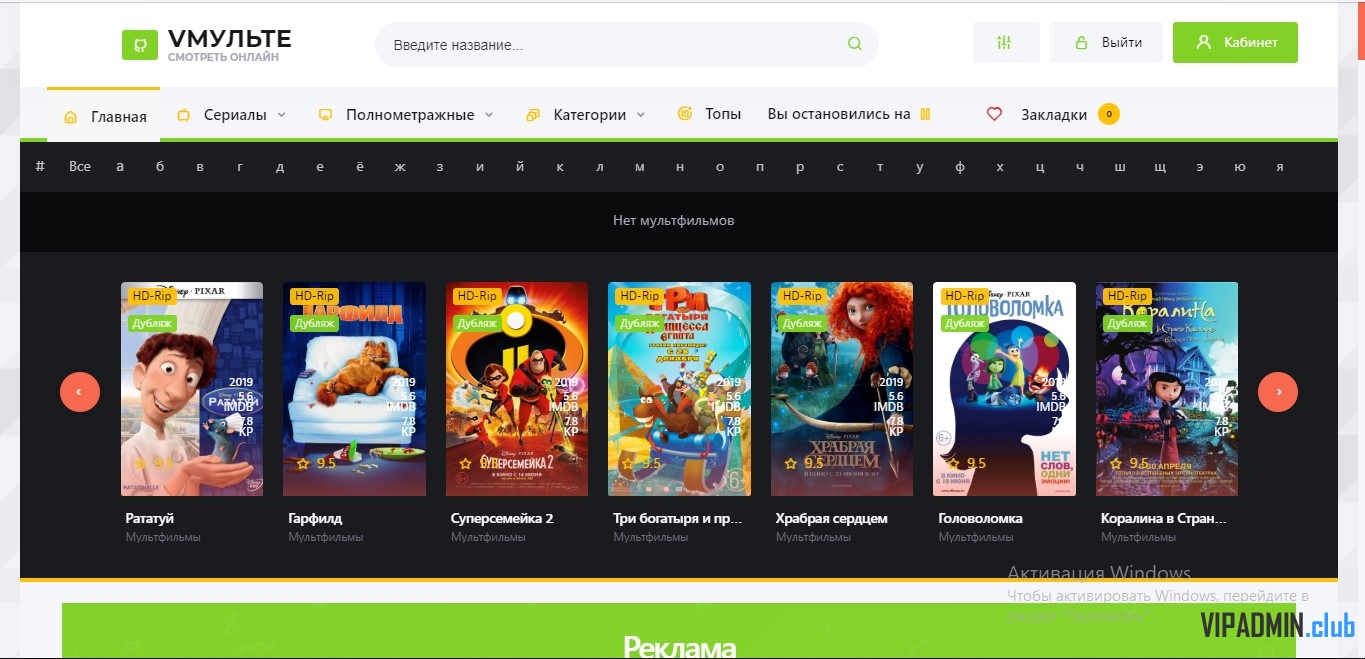Click the pause icon after Вы остановились на
The width and height of the screenshot is (1365, 659).
[x=925, y=114]
